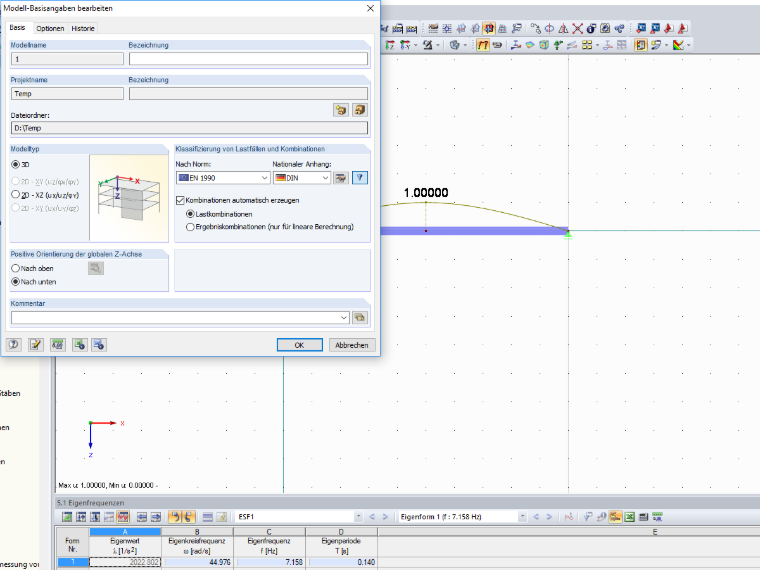The image size is (760, 570).
Task: Open the Historie tab
Action: [x=83, y=28]
